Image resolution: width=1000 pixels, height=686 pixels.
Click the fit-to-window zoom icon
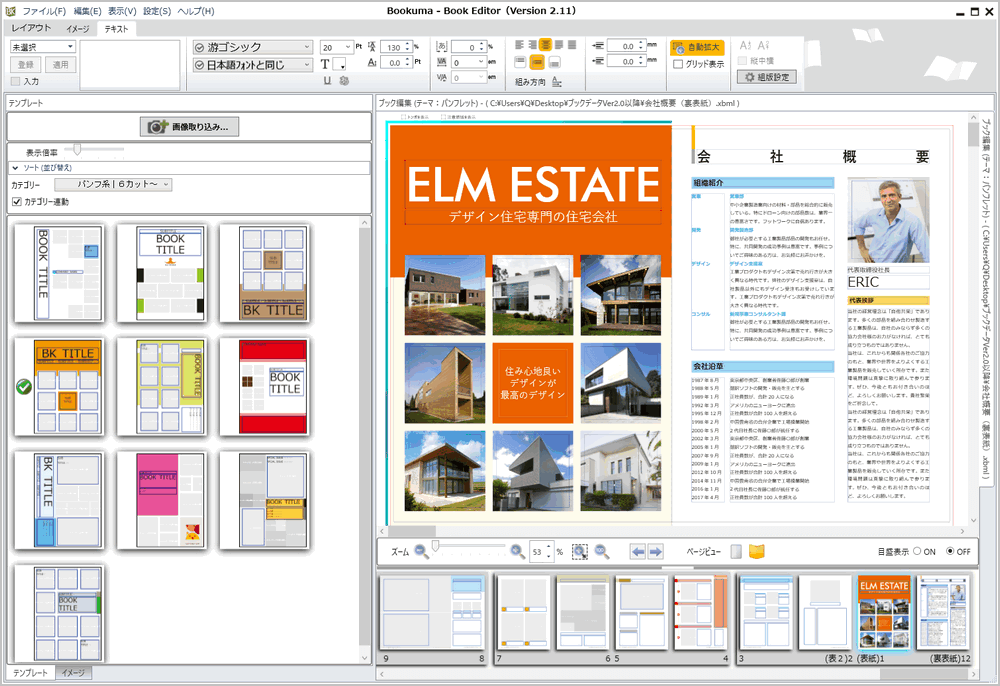coord(579,551)
